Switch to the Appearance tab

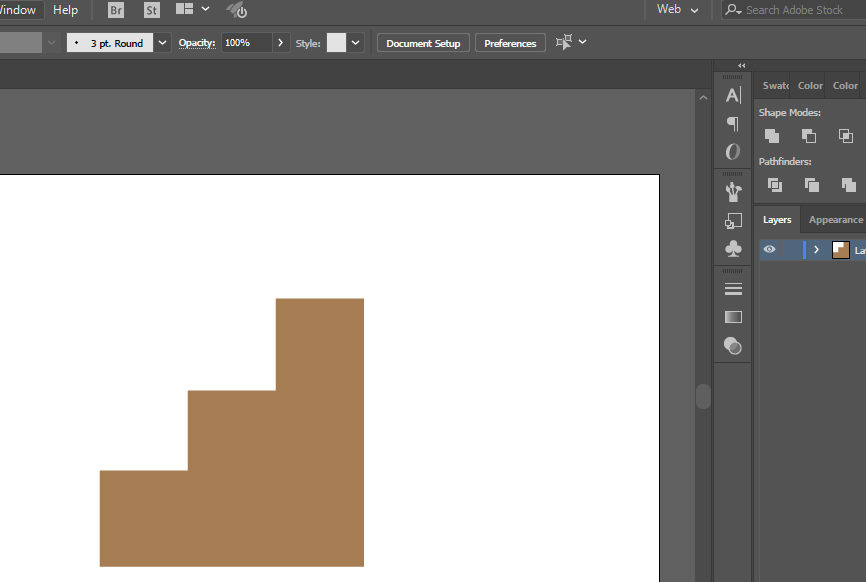(835, 220)
